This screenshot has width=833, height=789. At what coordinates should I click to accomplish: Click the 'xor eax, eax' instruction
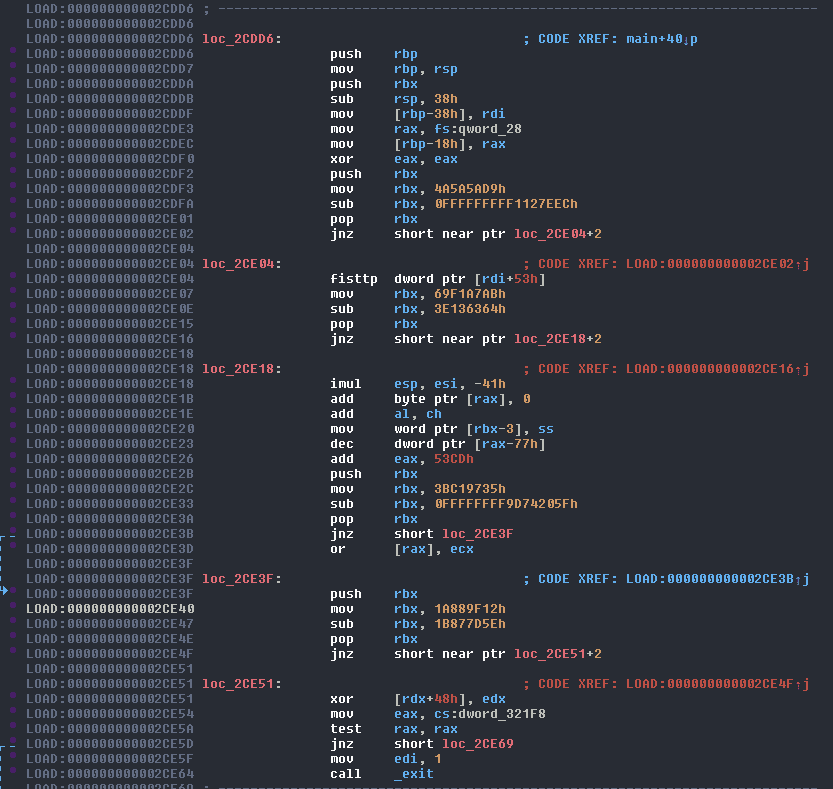pyautogui.click(x=394, y=159)
